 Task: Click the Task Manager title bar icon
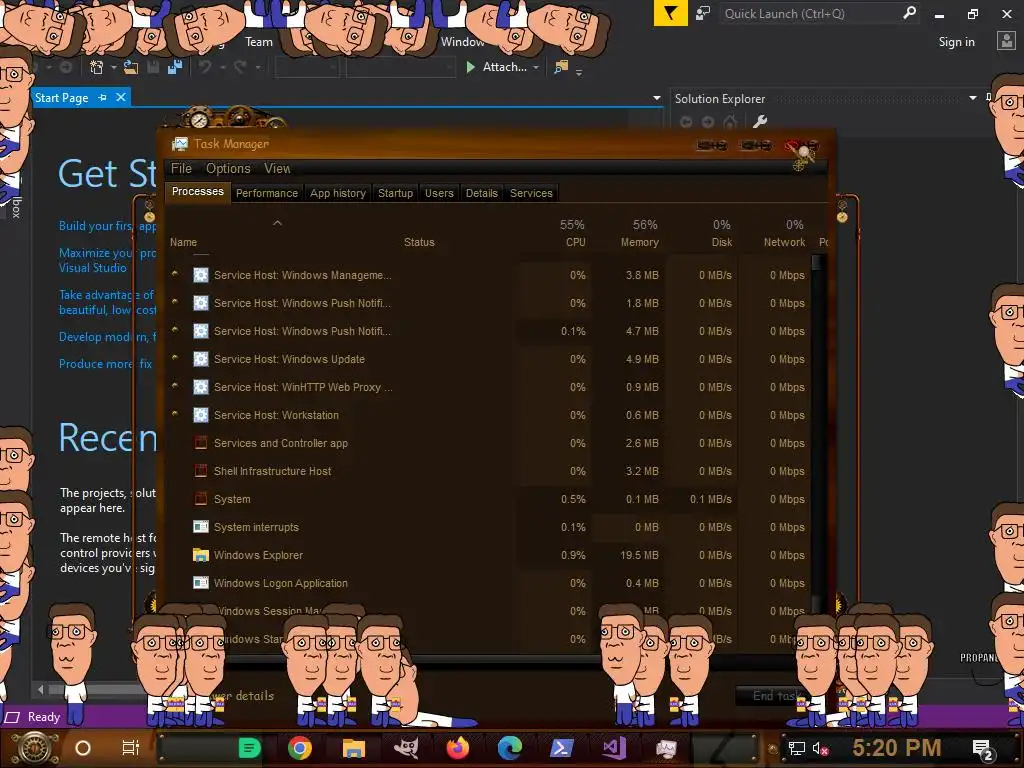point(180,144)
